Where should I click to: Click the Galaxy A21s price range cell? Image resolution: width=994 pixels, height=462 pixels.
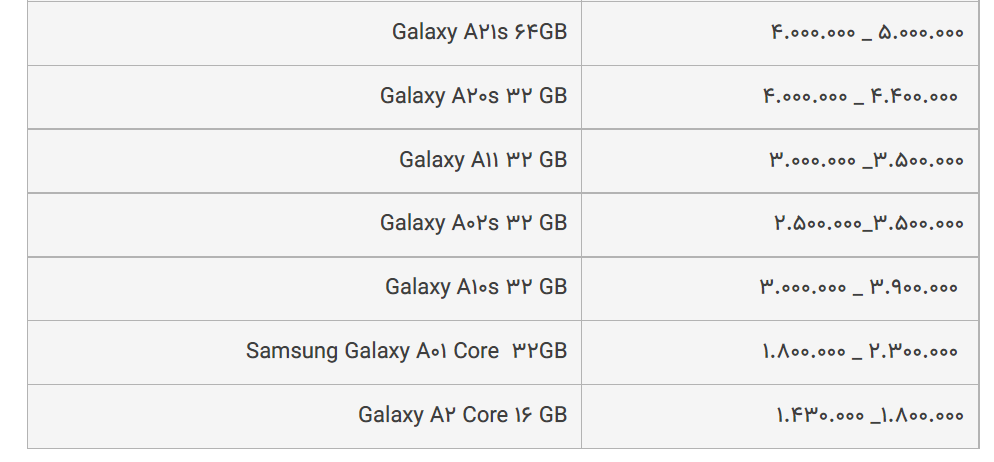click(x=780, y=33)
